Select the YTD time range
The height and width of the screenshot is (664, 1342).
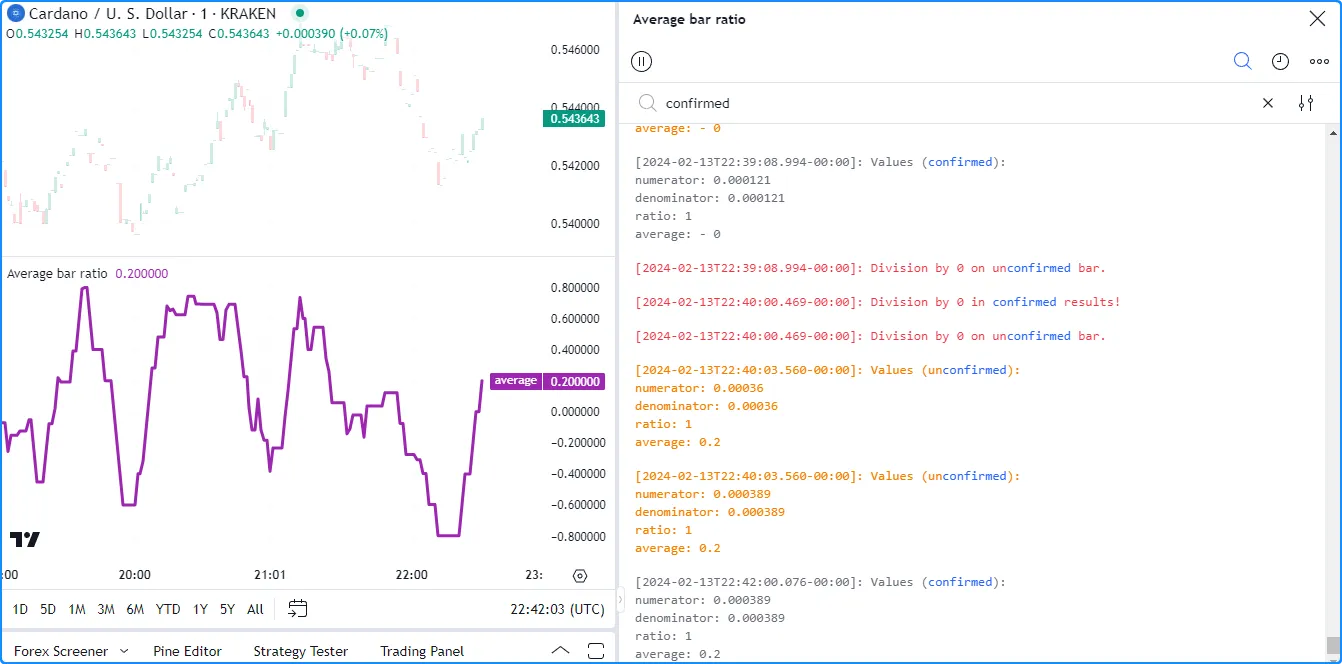coord(168,609)
